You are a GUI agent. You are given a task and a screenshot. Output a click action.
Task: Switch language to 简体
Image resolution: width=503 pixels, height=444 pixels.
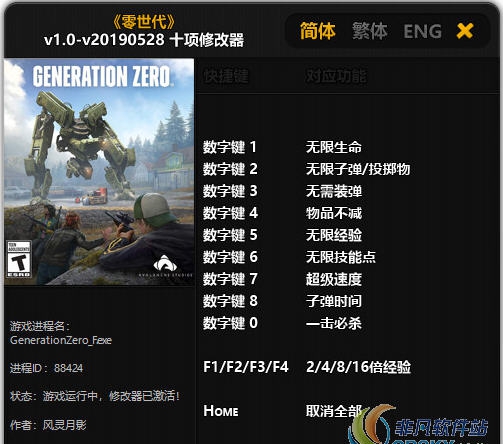(x=318, y=31)
